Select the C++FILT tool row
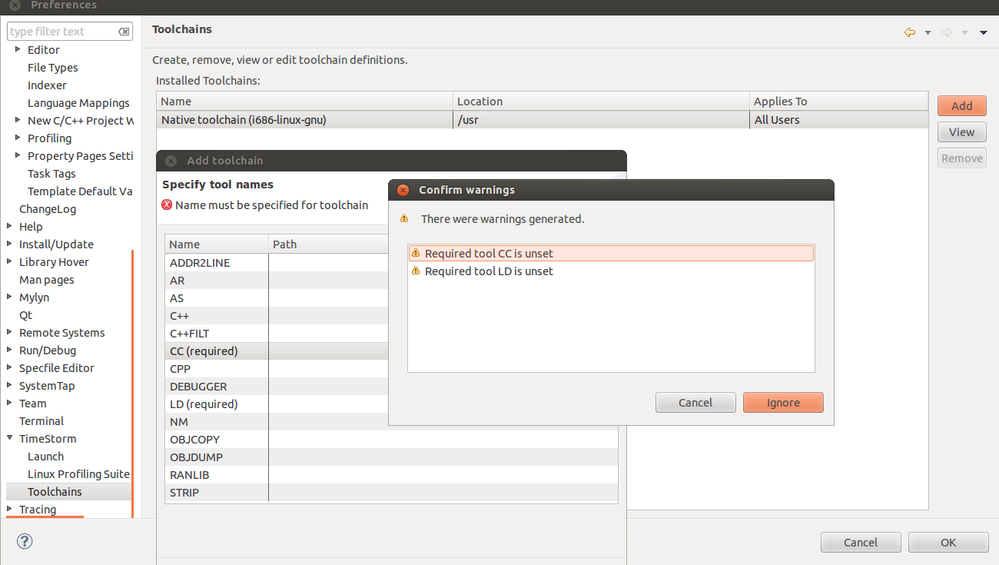999x565 pixels. point(277,333)
